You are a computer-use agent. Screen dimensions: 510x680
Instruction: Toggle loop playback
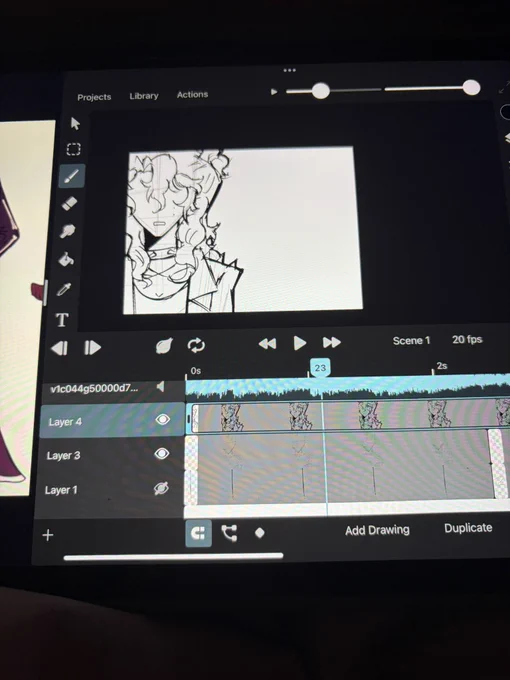coord(196,345)
